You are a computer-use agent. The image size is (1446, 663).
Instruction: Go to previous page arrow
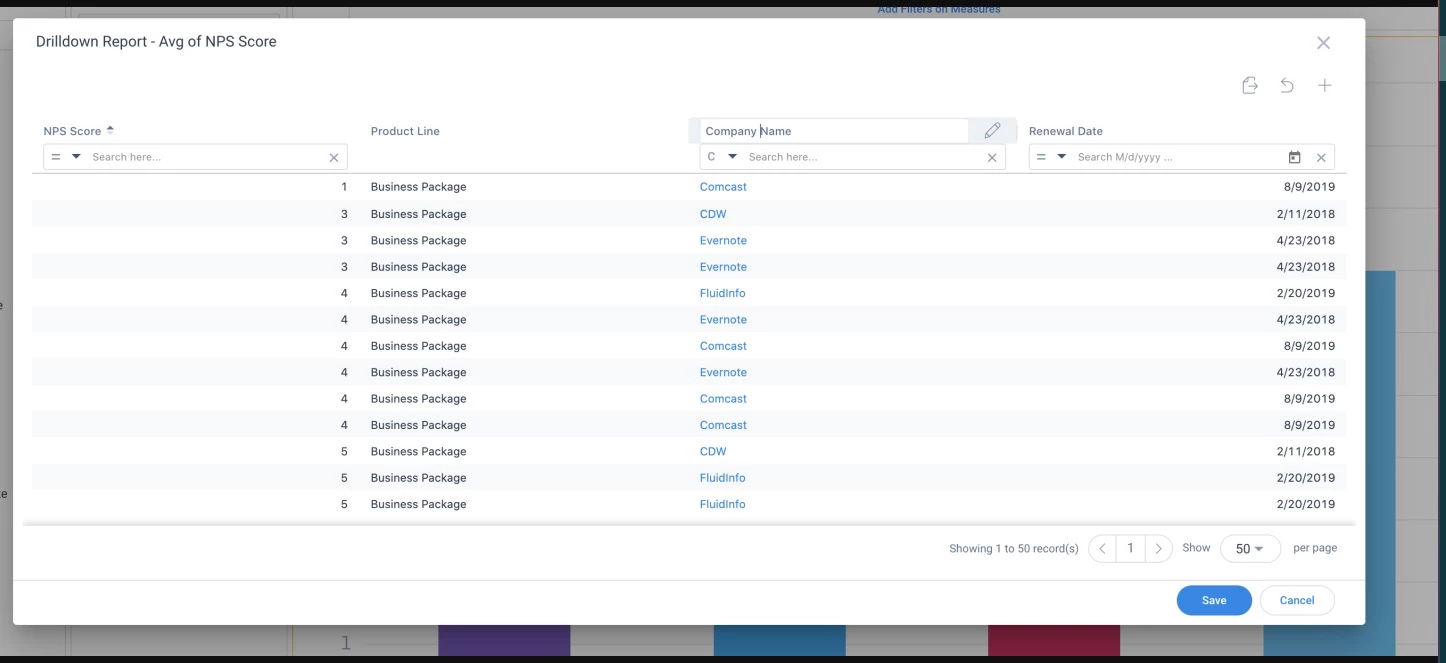pyautogui.click(x=1102, y=549)
